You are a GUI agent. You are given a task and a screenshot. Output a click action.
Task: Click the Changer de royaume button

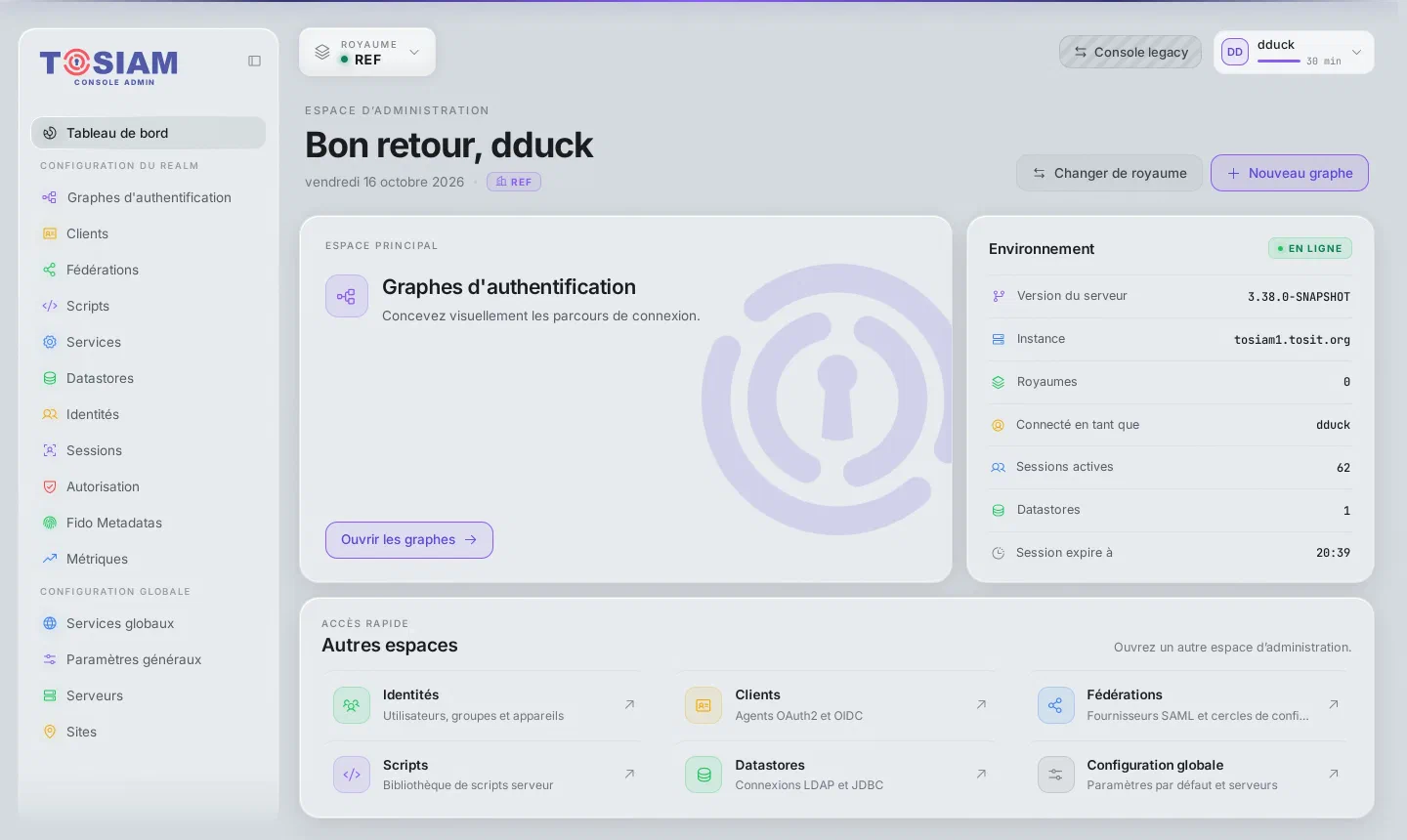click(1109, 173)
